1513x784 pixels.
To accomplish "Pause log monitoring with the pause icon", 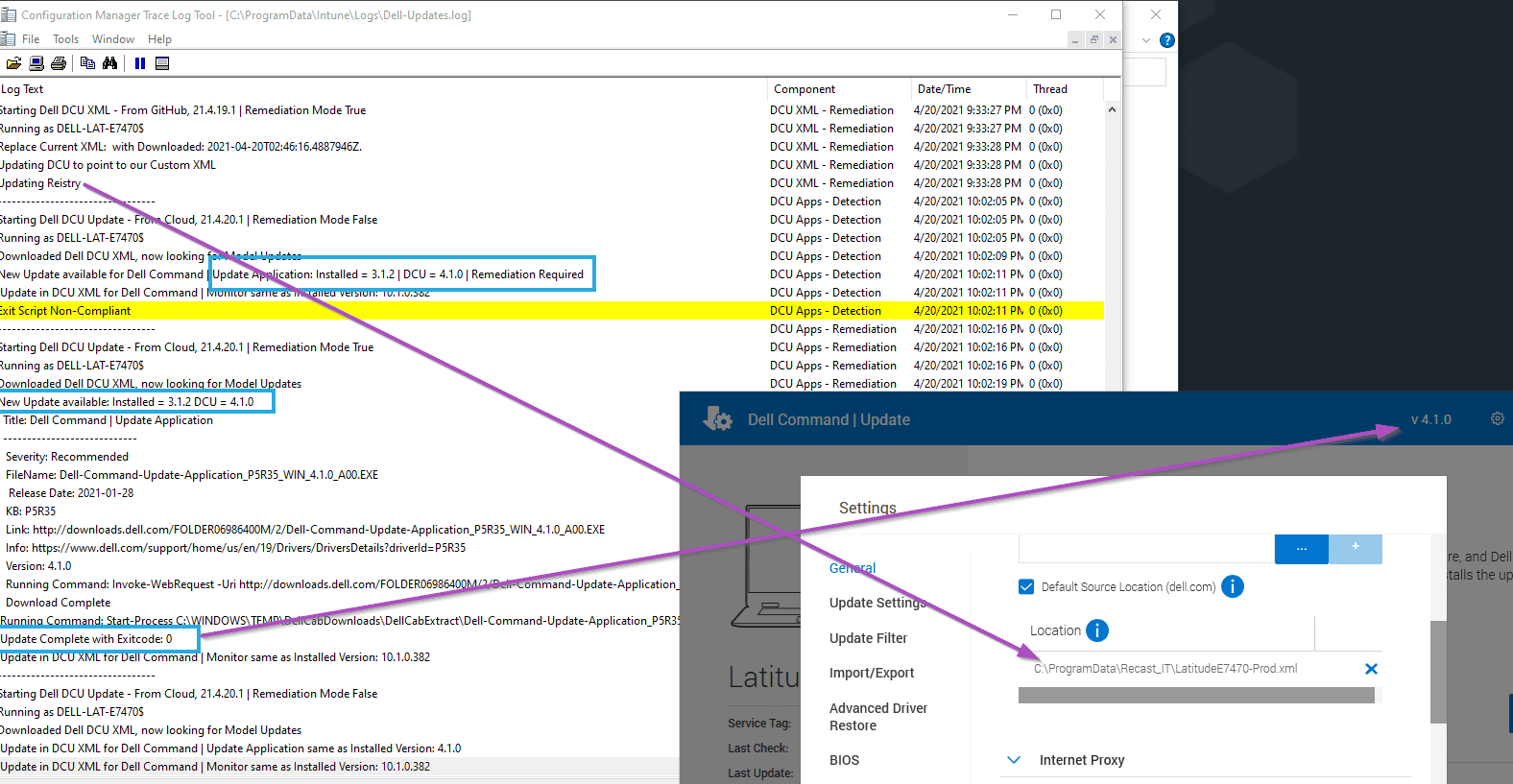I will click(x=140, y=63).
